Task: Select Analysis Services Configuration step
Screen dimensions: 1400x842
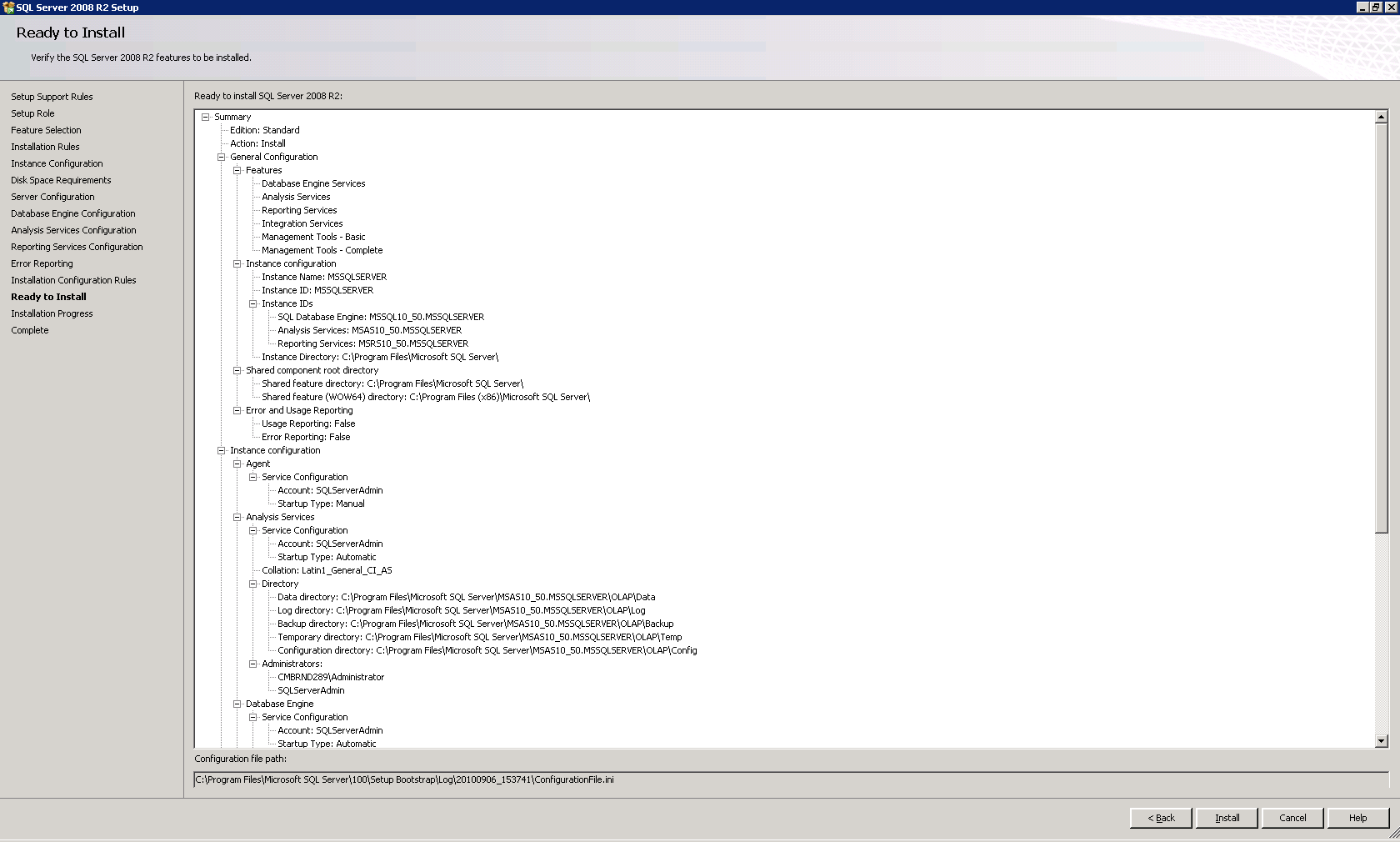Action: click(73, 230)
